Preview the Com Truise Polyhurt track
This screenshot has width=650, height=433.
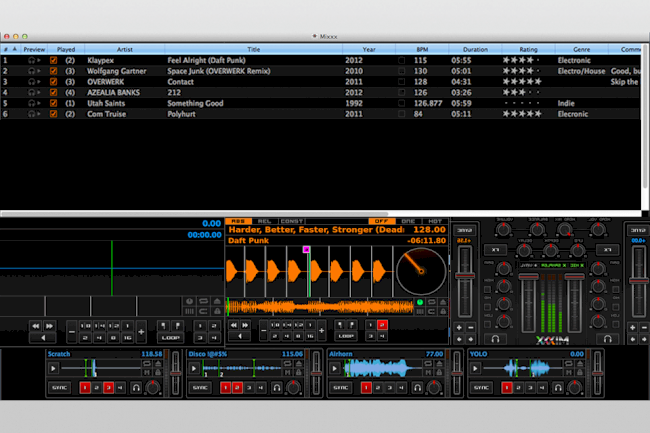(33, 114)
